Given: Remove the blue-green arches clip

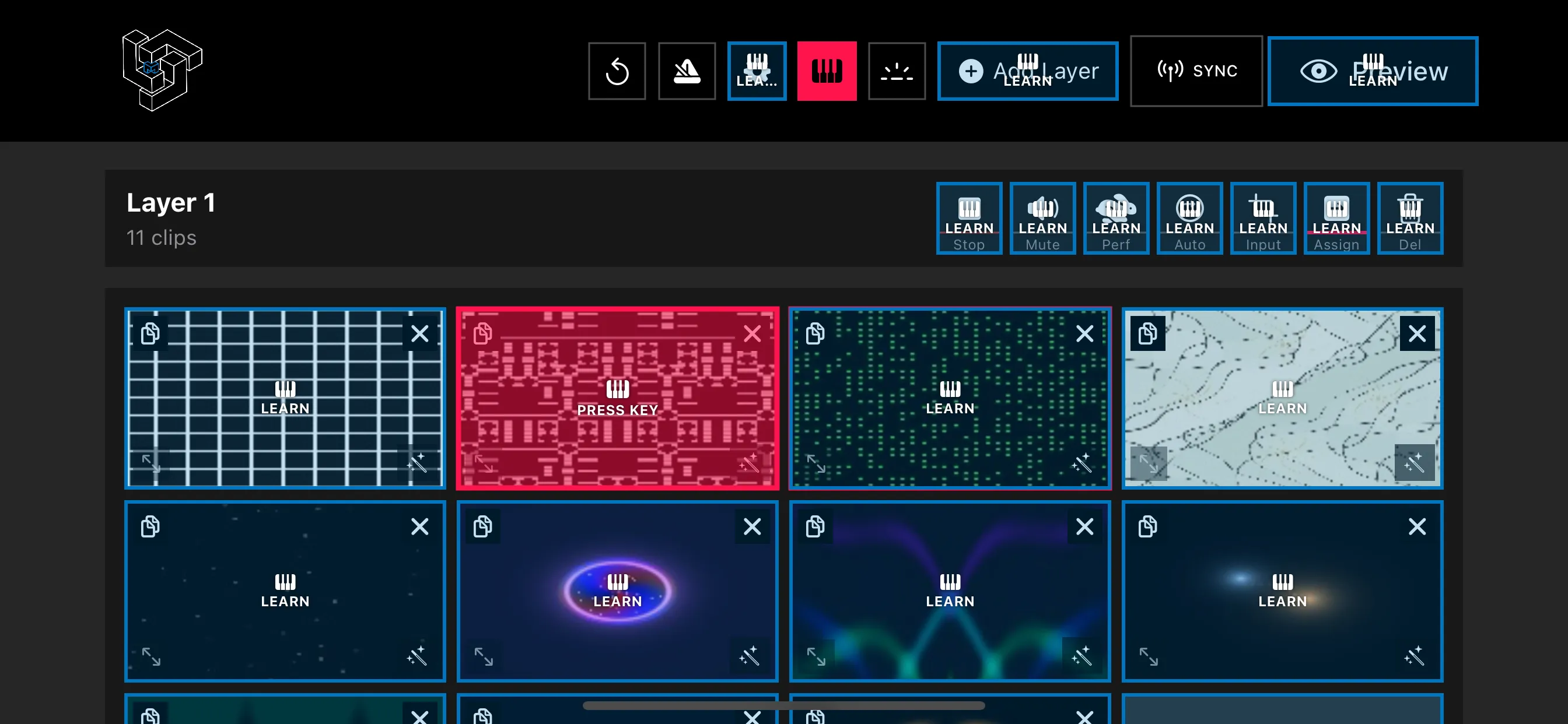Looking at the screenshot, I should (1084, 526).
